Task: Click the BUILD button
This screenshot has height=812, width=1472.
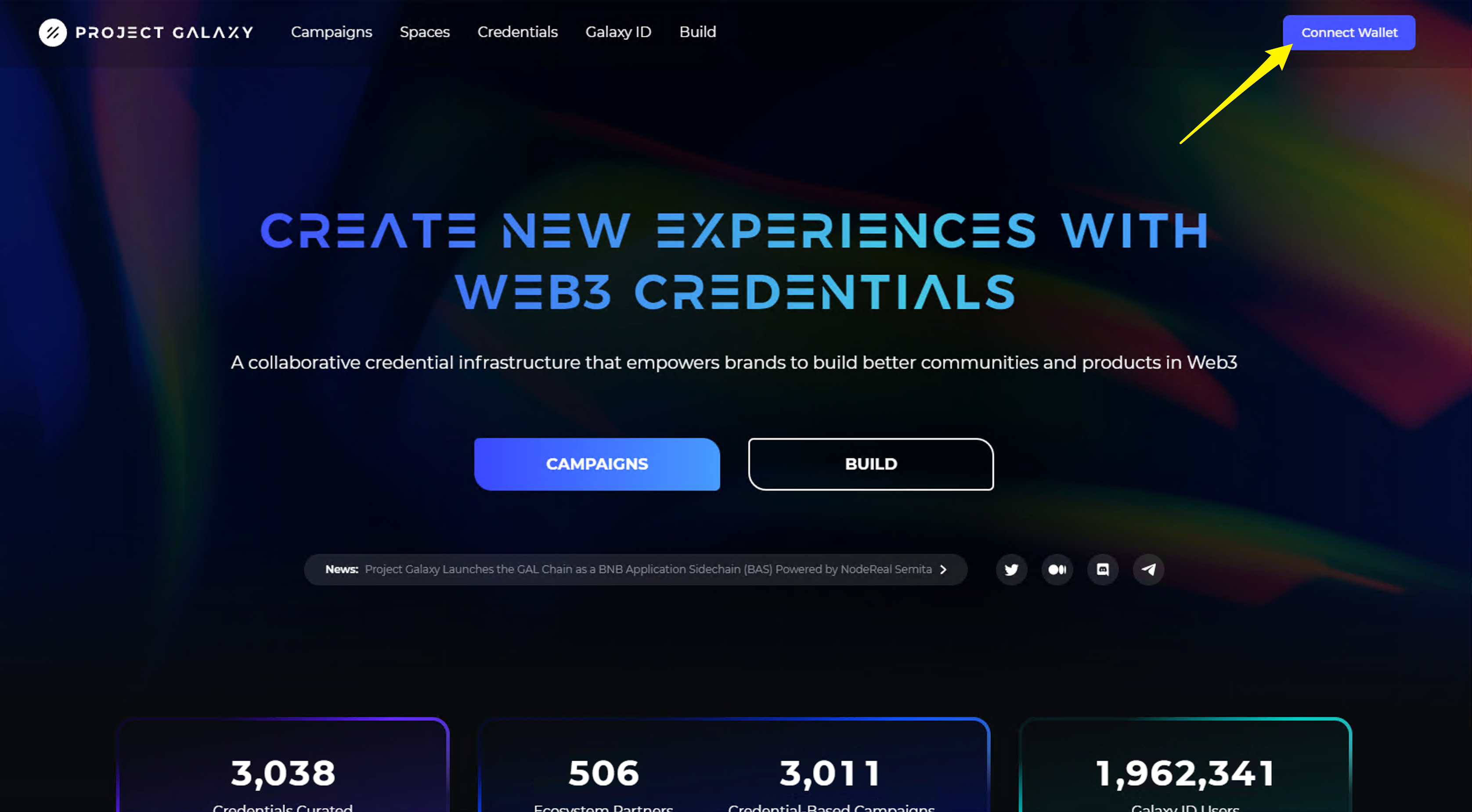Action: [x=871, y=464]
